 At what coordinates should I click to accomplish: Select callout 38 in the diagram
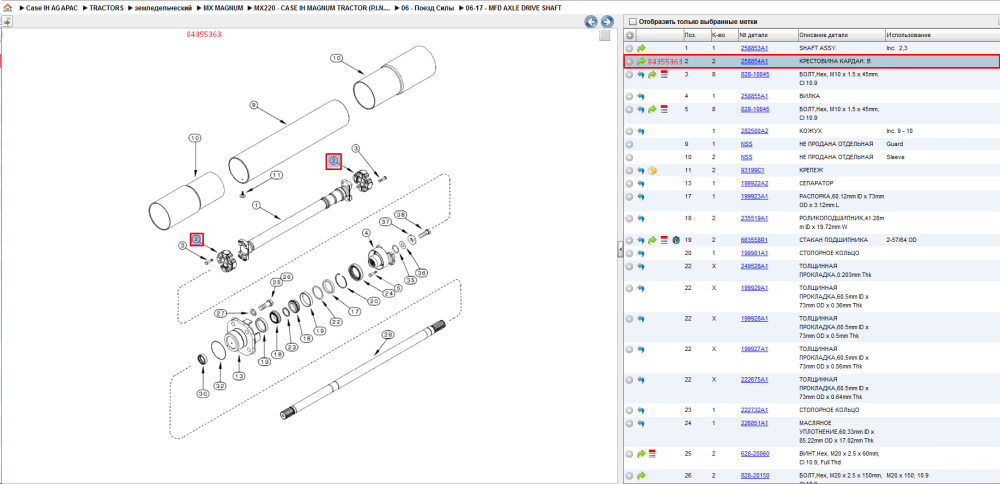pyautogui.click(x=400, y=214)
